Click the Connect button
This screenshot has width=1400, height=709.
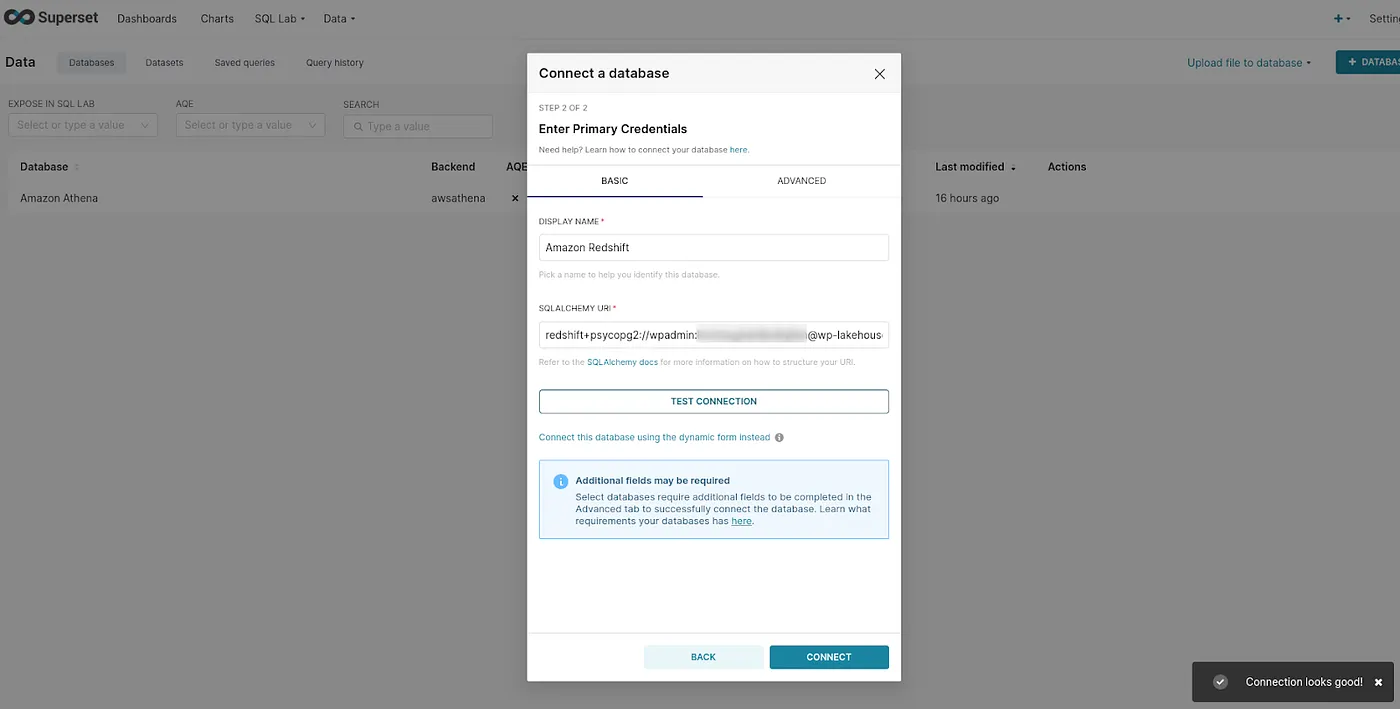[x=829, y=657]
